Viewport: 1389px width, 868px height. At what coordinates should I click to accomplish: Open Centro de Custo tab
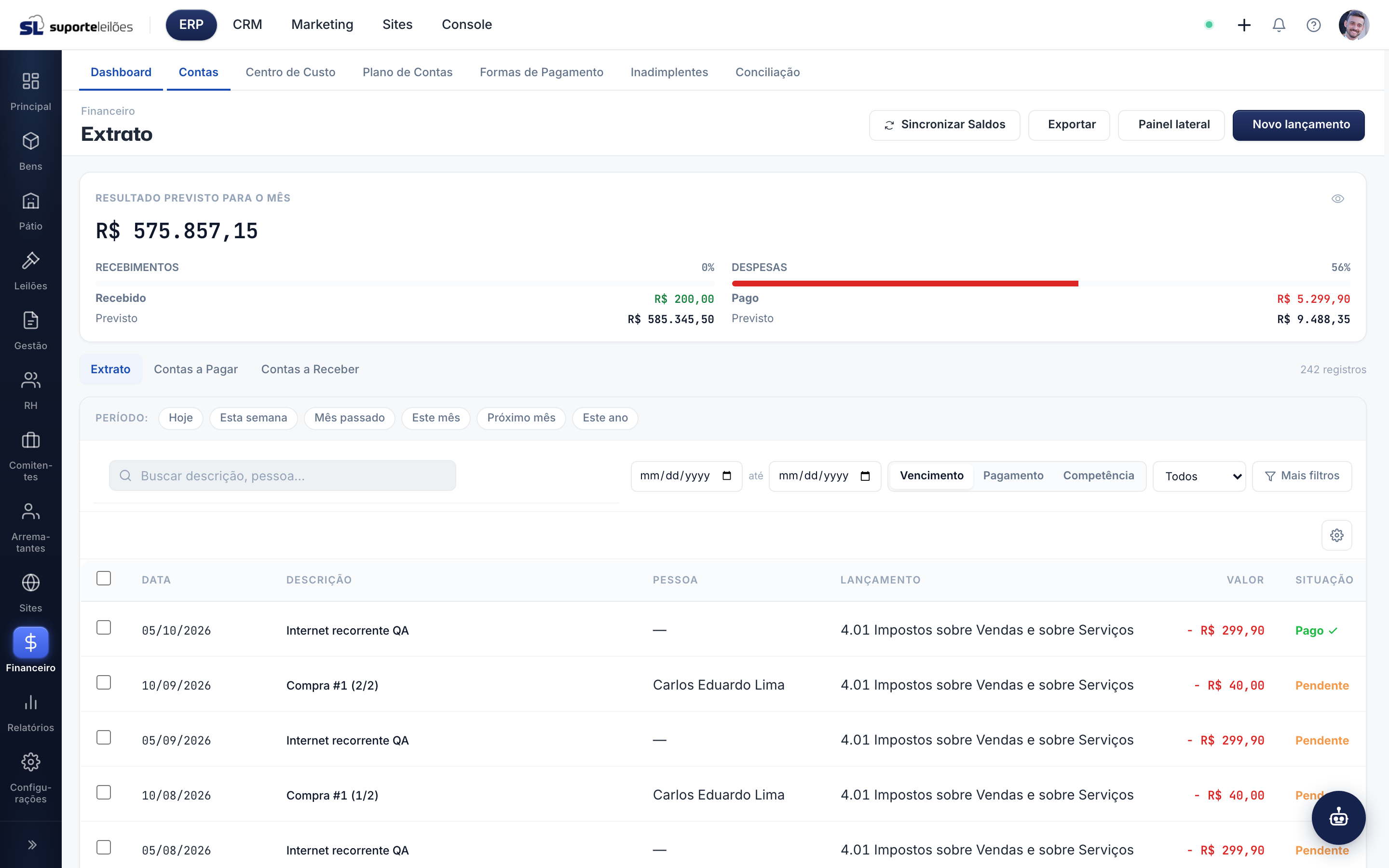click(290, 72)
